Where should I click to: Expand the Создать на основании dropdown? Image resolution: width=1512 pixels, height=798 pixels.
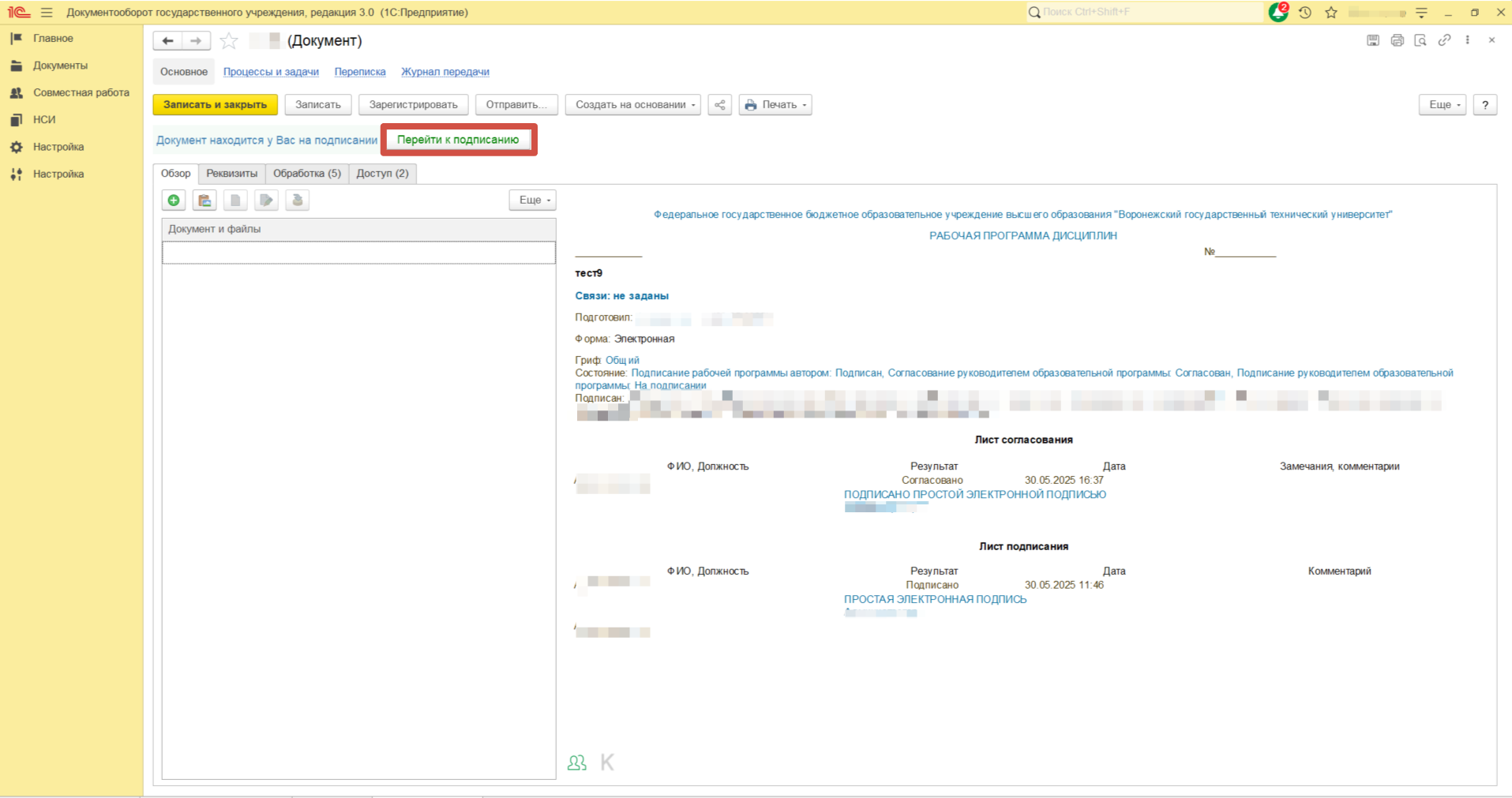click(x=633, y=105)
